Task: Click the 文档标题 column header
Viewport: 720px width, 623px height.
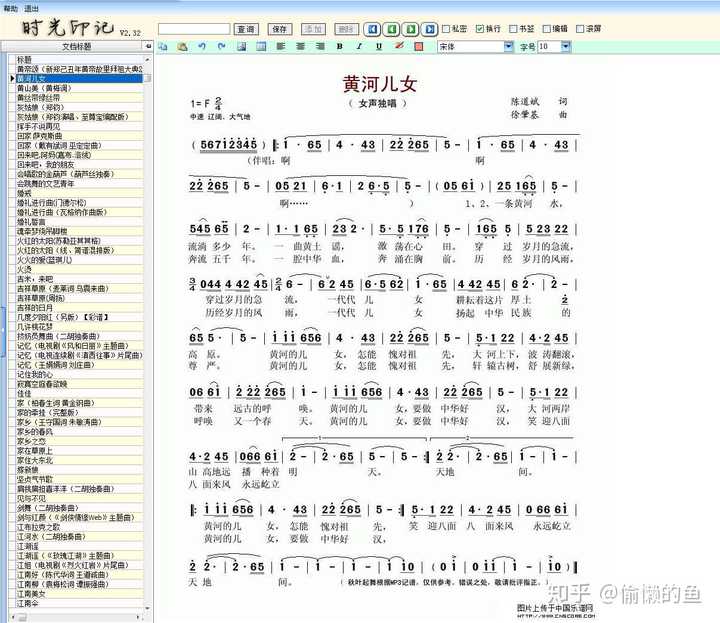Action: coord(76,46)
